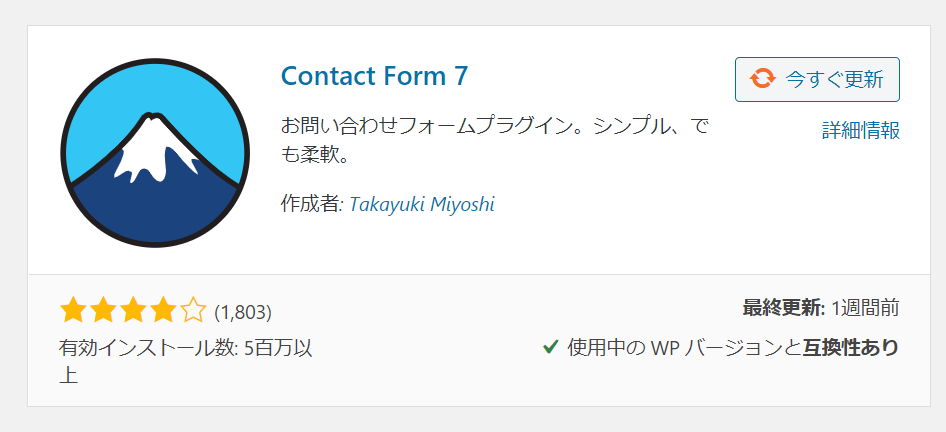The width and height of the screenshot is (946, 432).
Task: Click the 使用中の WP バージョン text
Action: [673, 348]
